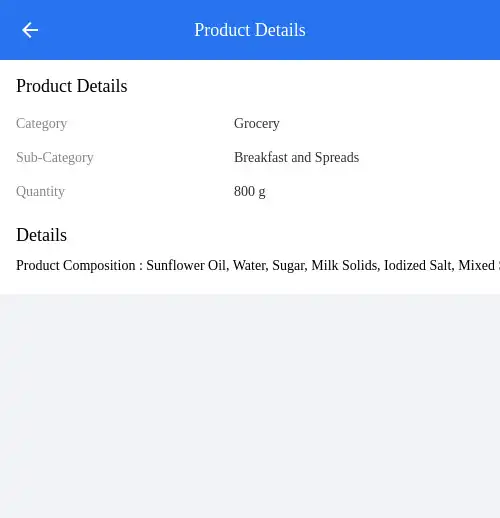
Task: Click the word Sugar in composition
Action: pos(290,266)
